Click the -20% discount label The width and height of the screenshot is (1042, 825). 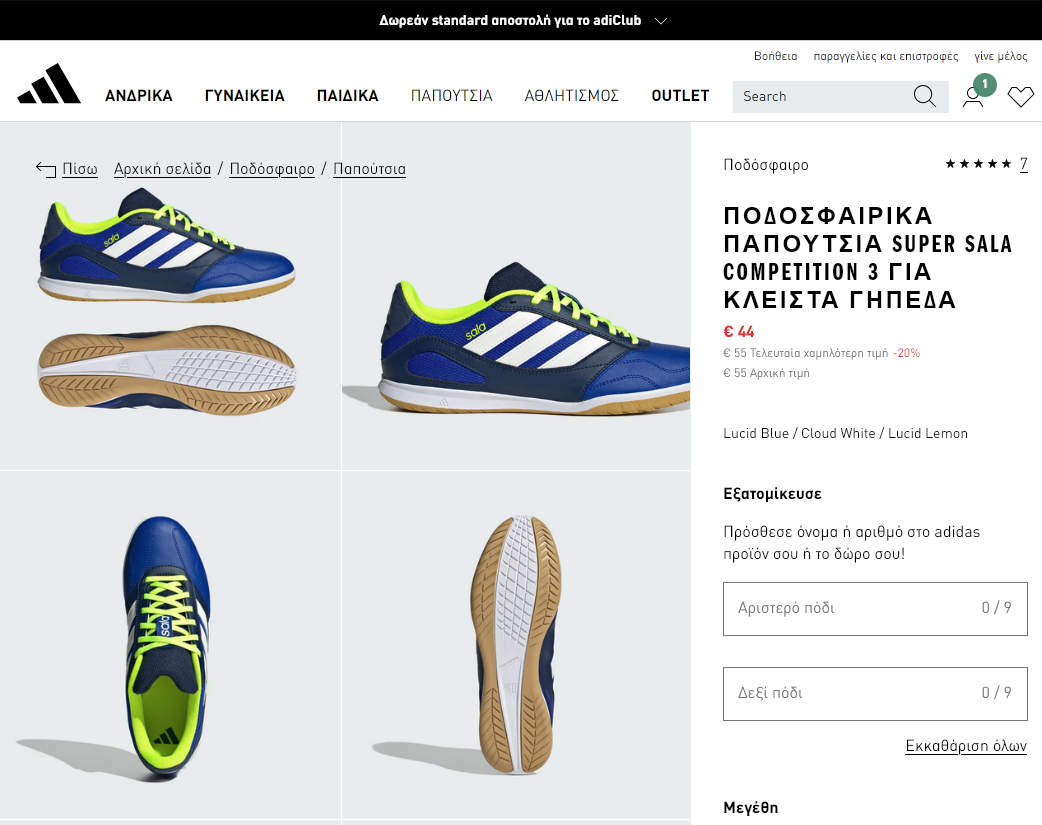(906, 353)
